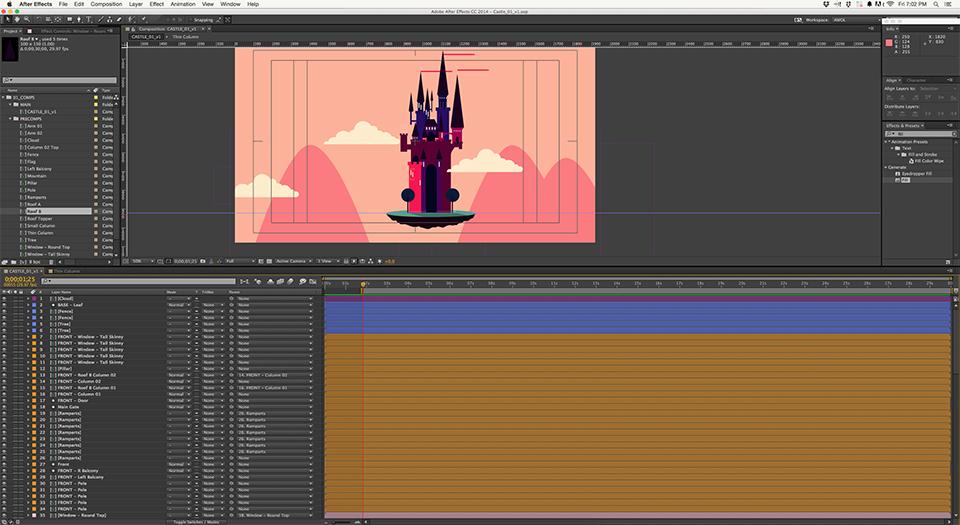Open the Graph Editor icon
This screenshot has width=960, height=525.
click(x=313, y=281)
